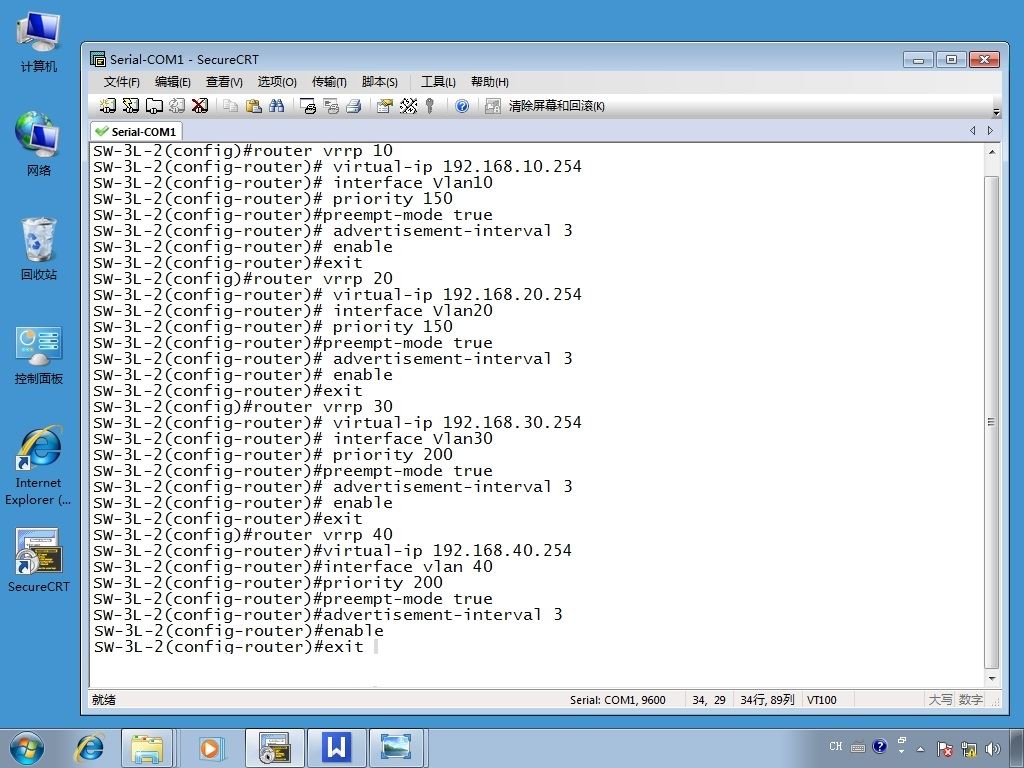Viewport: 1024px width, 768px height.
Task: Click the language bar keyboard icon
Action: click(x=857, y=746)
